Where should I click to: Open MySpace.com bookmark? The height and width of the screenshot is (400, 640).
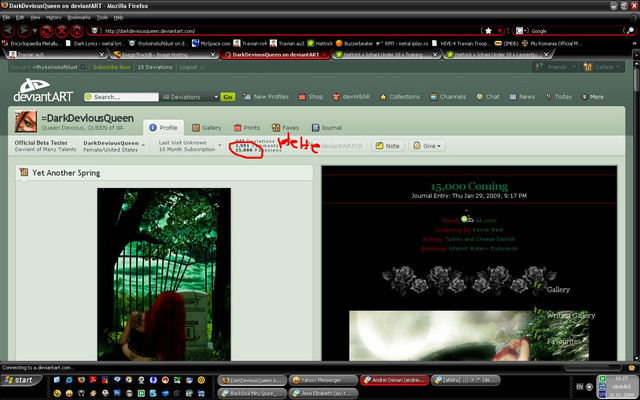coord(211,43)
